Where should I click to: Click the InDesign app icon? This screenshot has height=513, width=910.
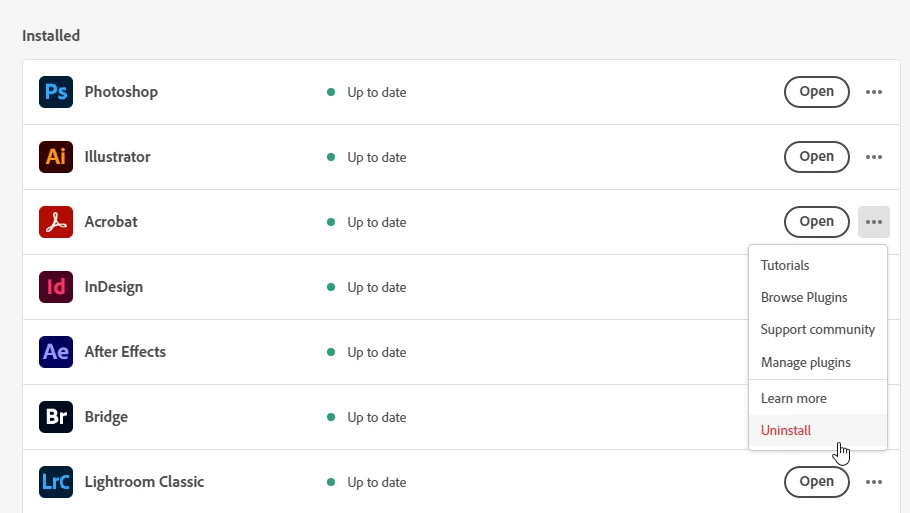click(56, 287)
